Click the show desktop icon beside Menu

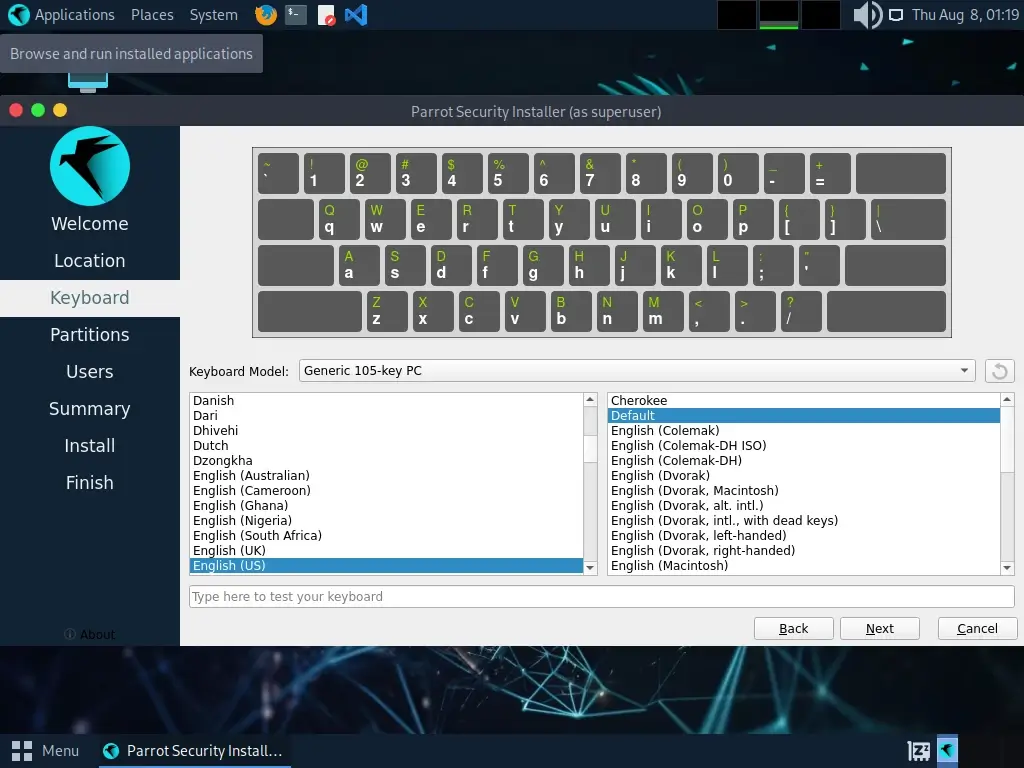(x=20, y=750)
